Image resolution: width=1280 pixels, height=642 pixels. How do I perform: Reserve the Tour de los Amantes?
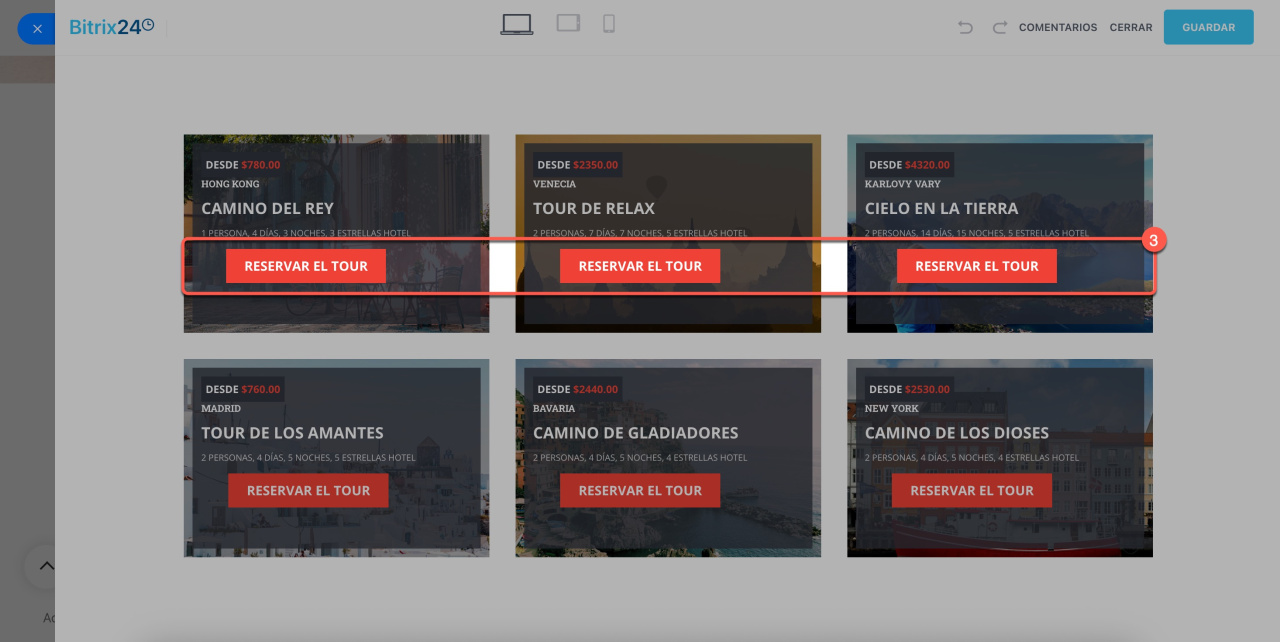click(x=308, y=490)
